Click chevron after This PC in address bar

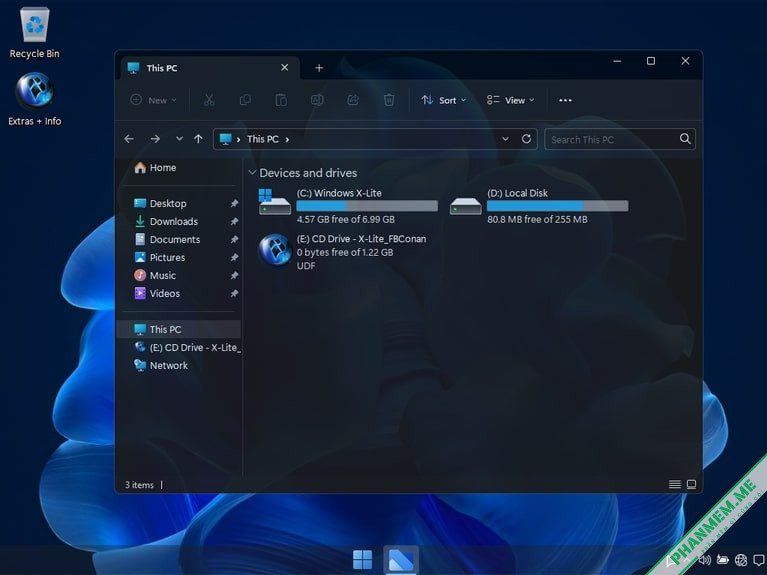287,139
